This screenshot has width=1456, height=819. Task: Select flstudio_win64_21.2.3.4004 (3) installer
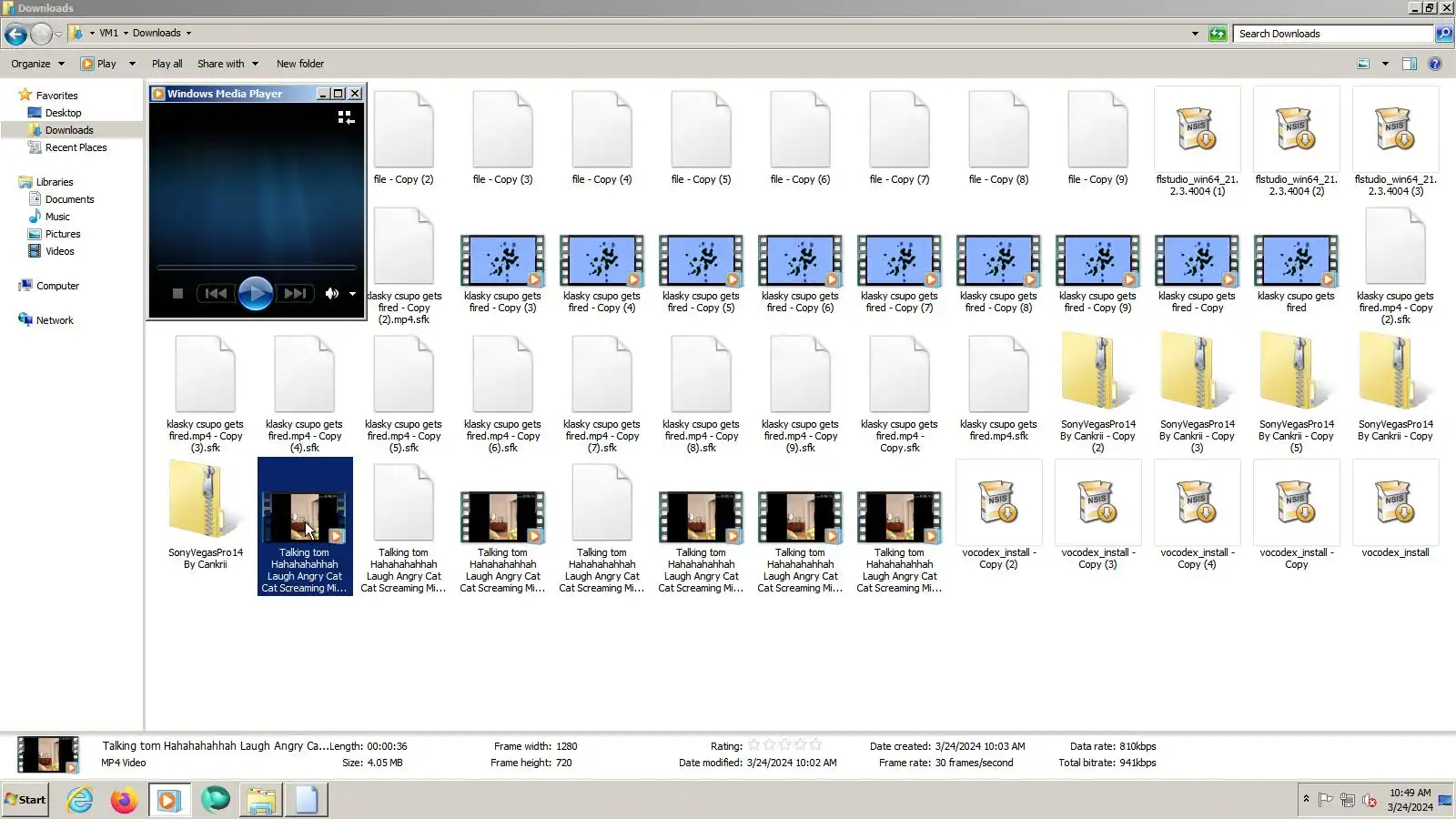[x=1396, y=129]
